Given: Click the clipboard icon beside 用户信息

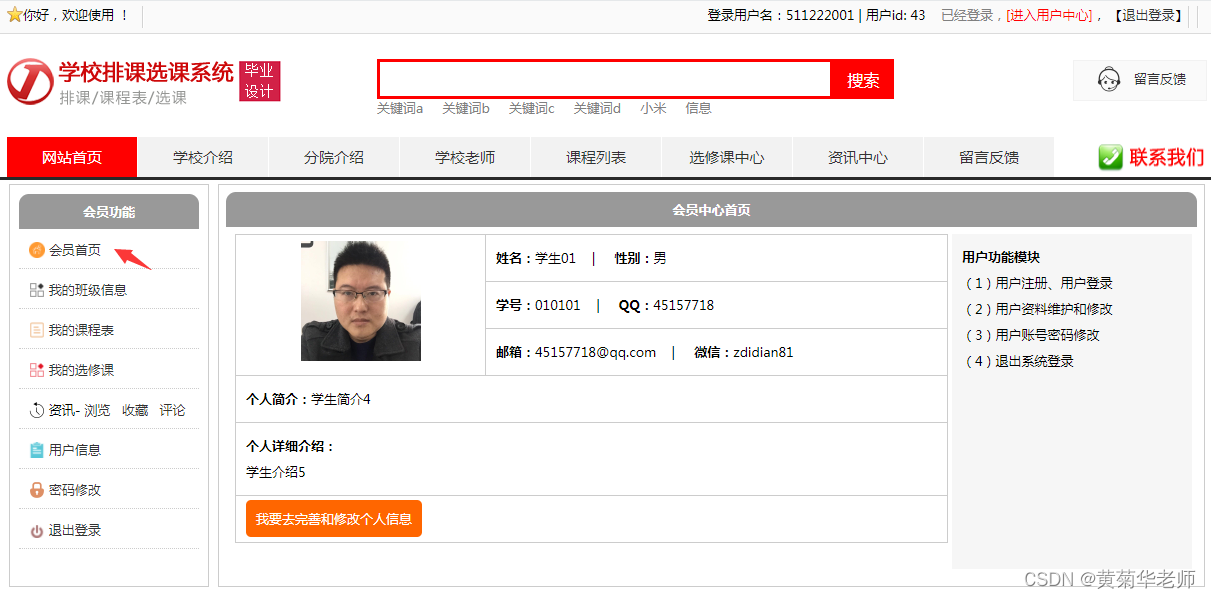Looking at the screenshot, I should point(37,450).
